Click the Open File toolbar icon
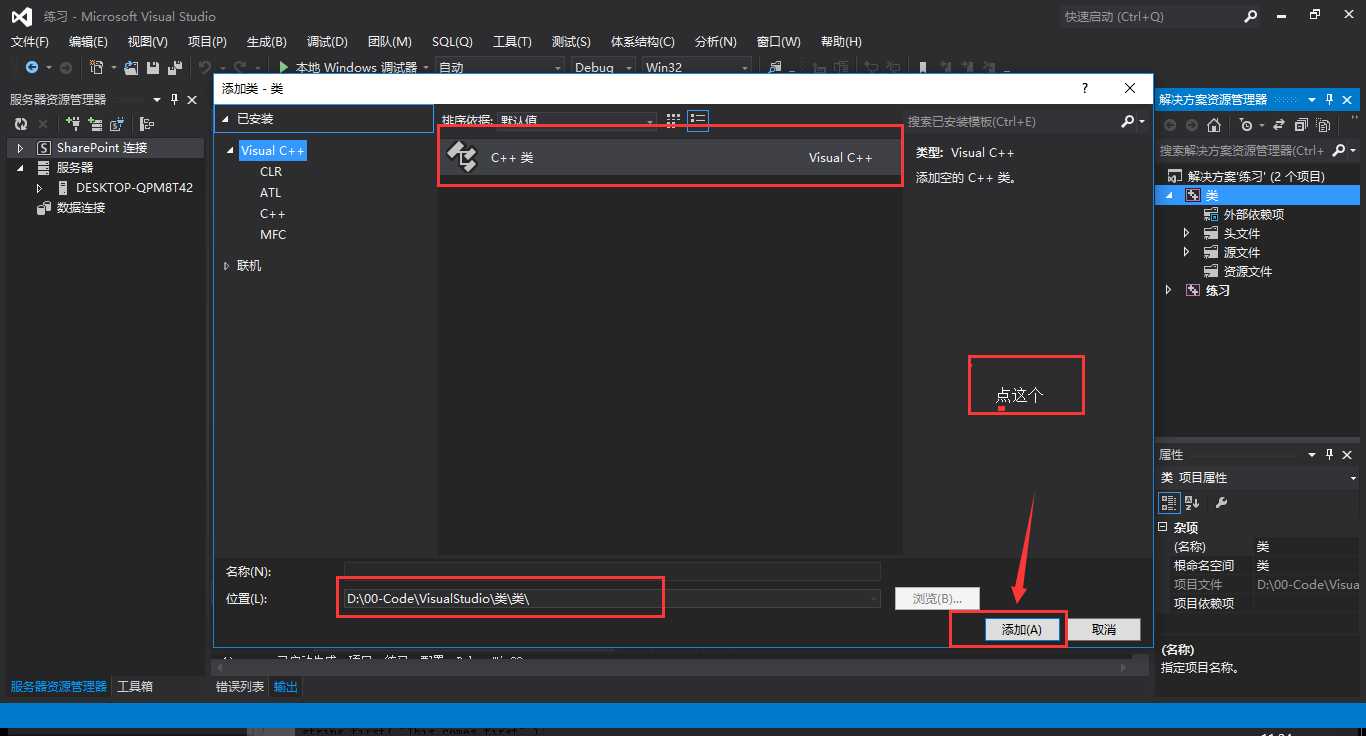This screenshot has height=736, width=1366. click(131, 67)
